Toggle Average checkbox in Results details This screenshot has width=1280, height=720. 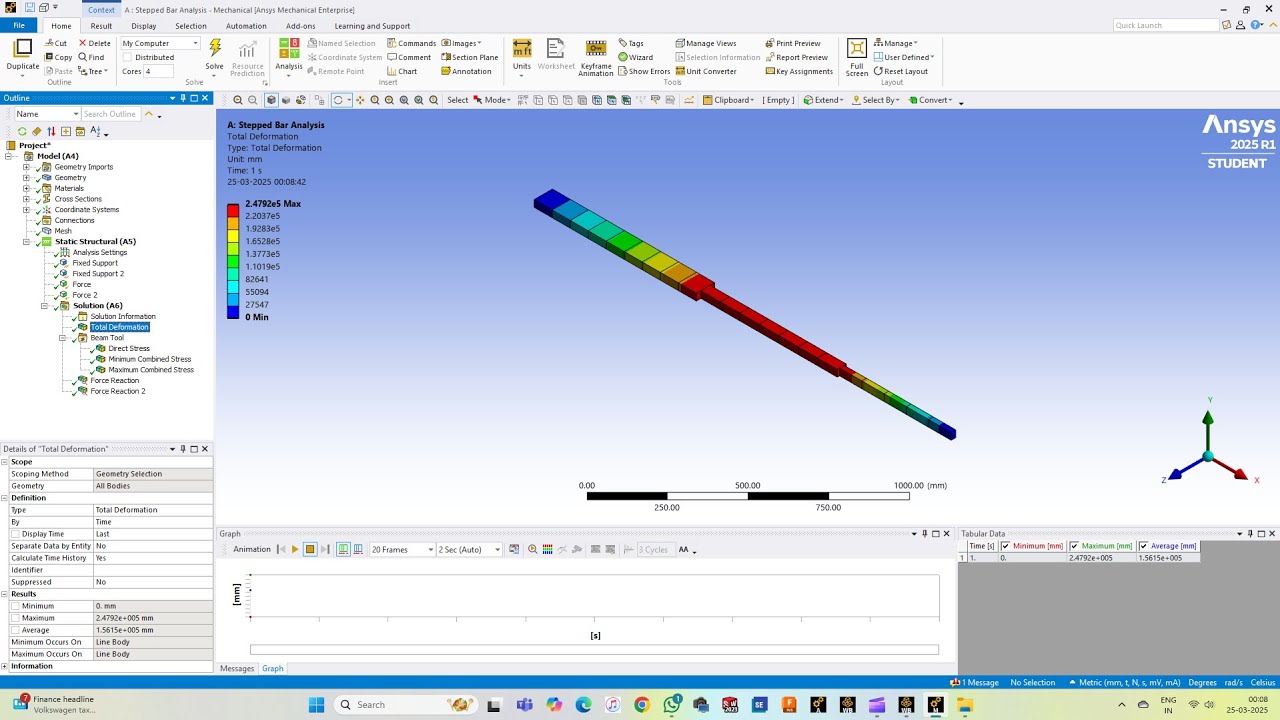[15, 630]
